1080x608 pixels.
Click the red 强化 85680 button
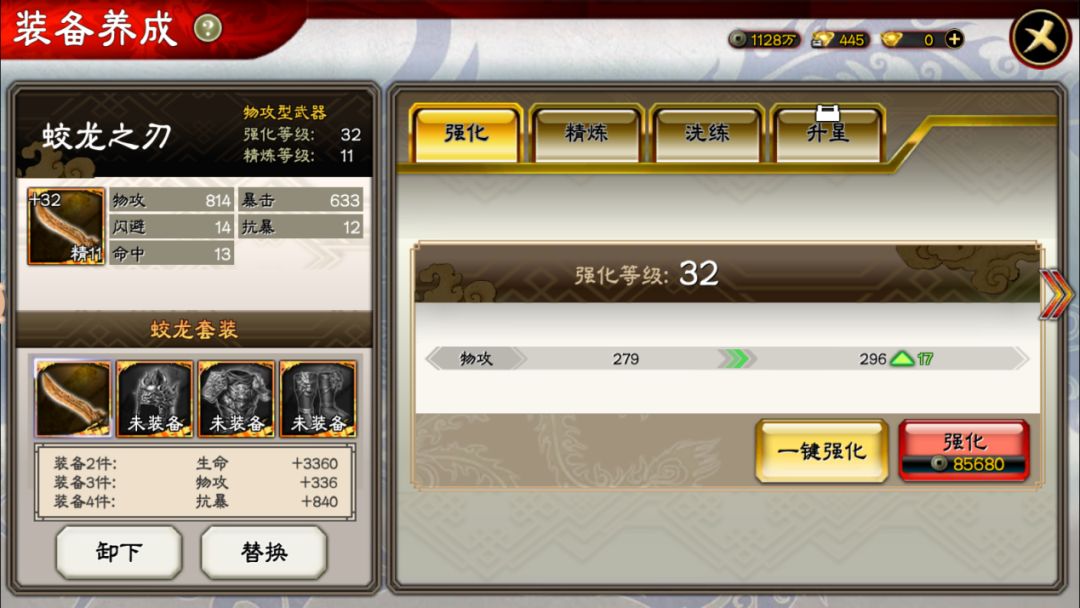point(964,451)
